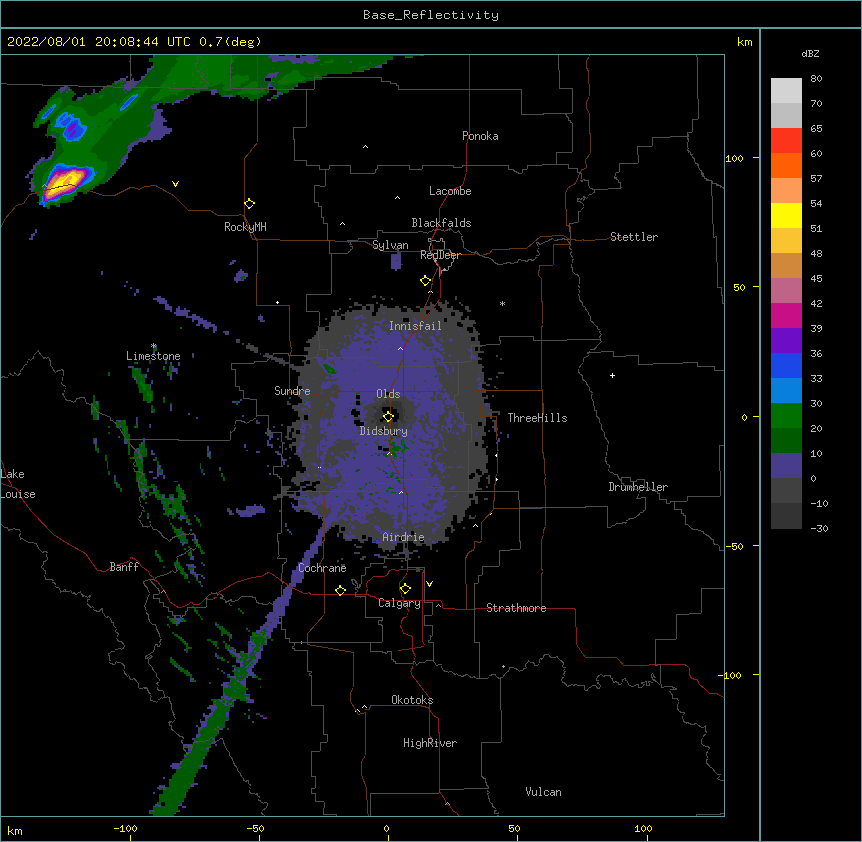Click the HighRiver label

click(x=429, y=743)
